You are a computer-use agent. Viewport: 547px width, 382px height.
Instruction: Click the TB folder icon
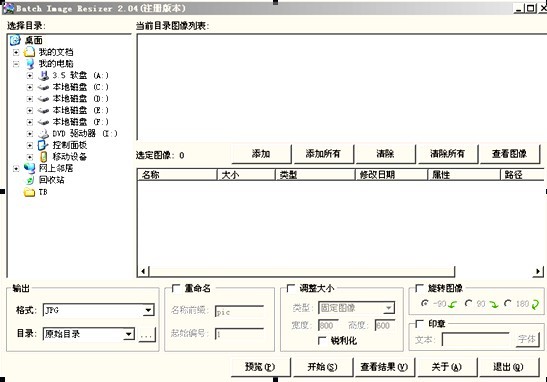coord(29,192)
